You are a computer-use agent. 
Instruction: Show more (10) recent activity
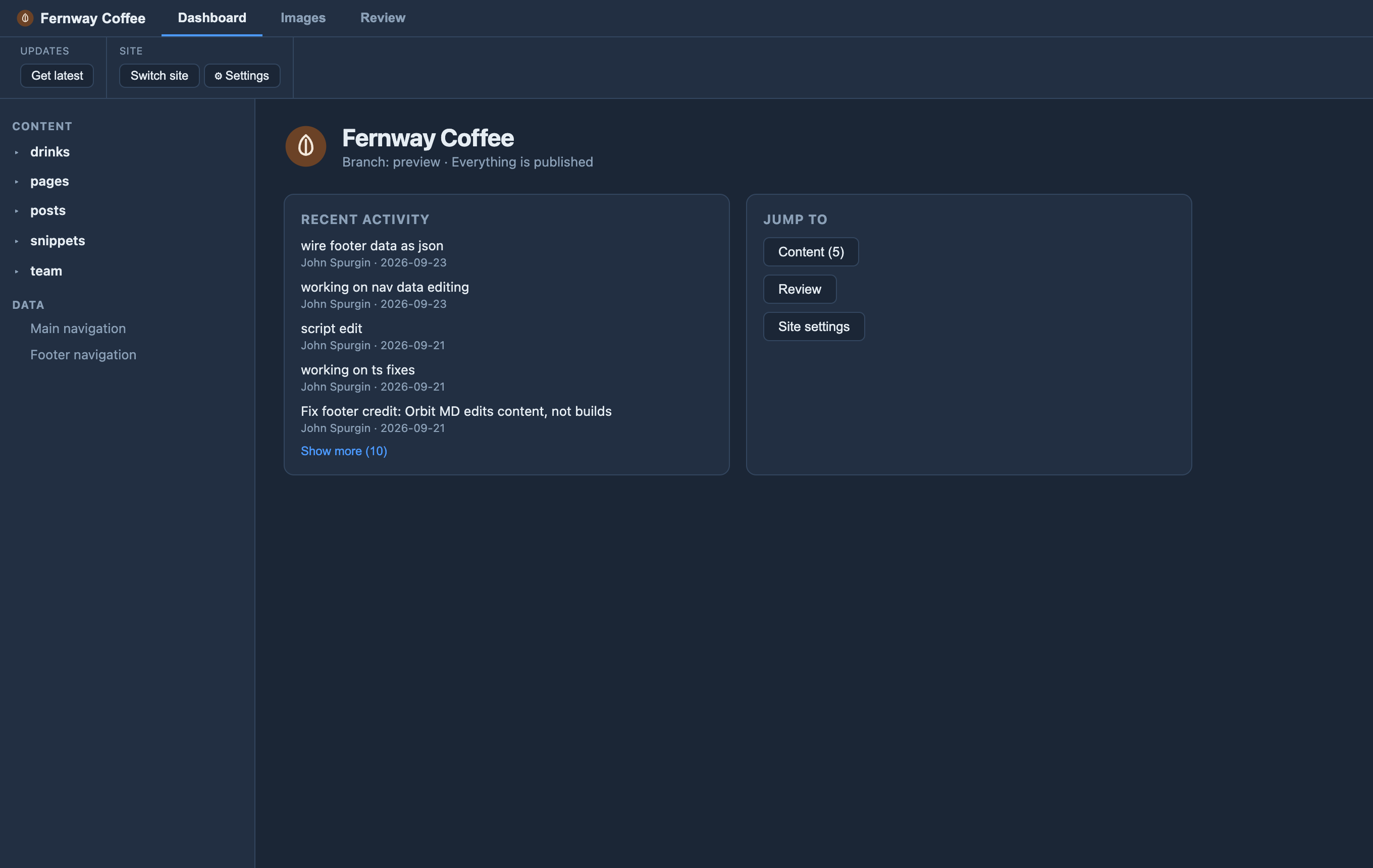coord(344,451)
